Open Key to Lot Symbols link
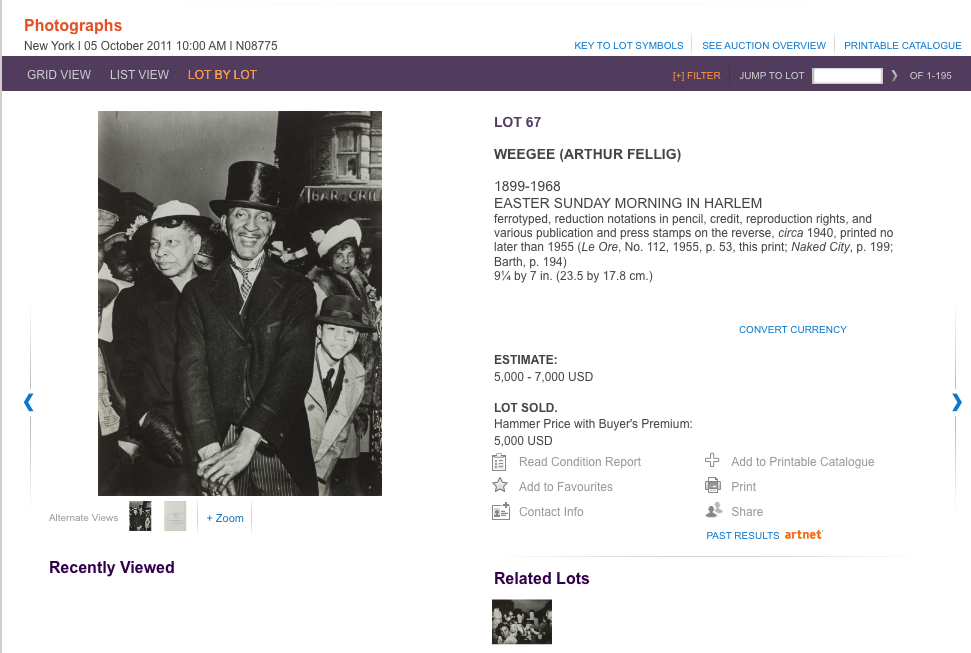Image resolution: width=971 pixels, height=653 pixels. point(628,45)
